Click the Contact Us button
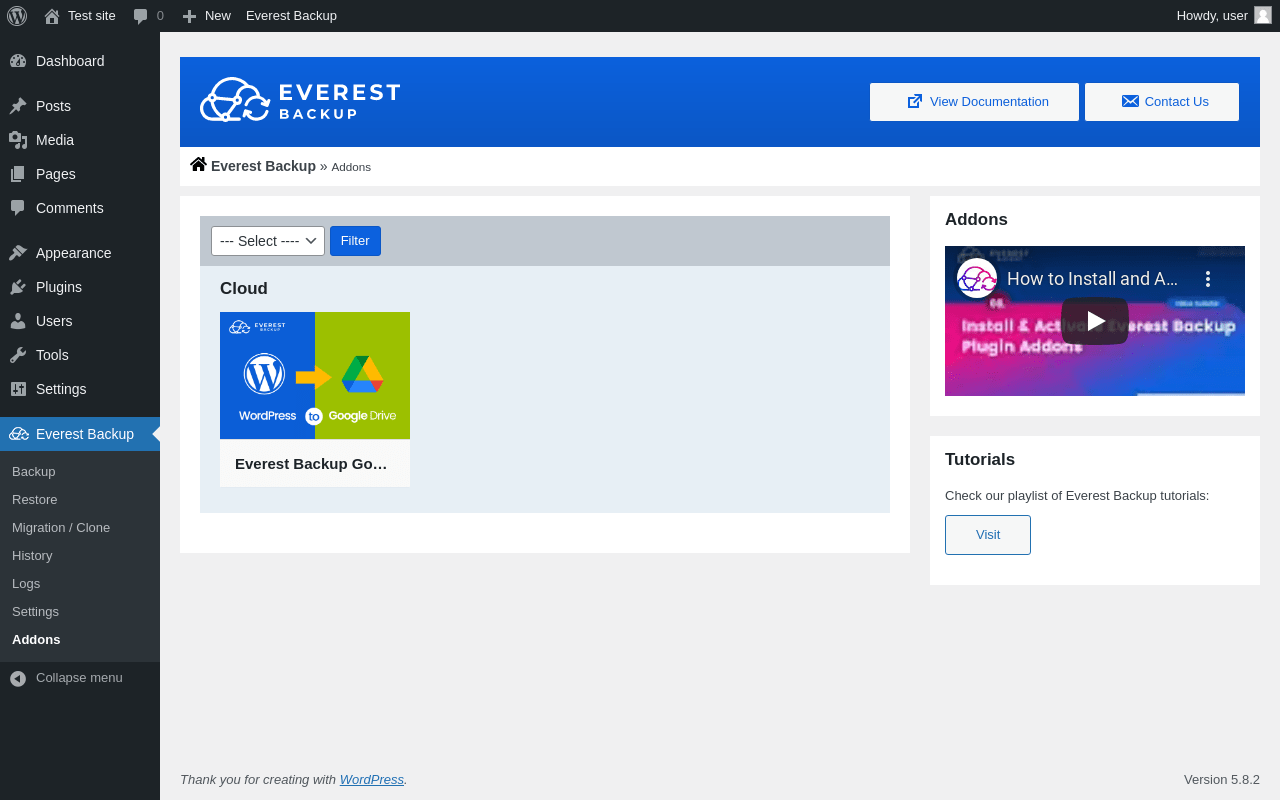1280x800 pixels. point(1162,102)
